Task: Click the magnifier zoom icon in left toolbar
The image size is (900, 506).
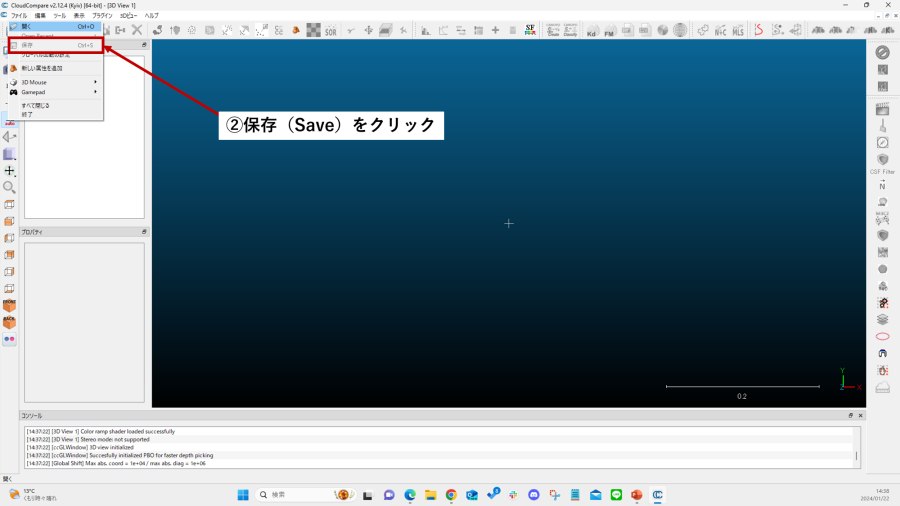Action: pos(9,188)
